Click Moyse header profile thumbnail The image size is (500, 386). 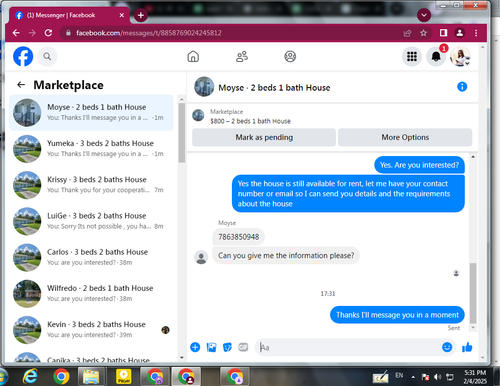[204, 87]
